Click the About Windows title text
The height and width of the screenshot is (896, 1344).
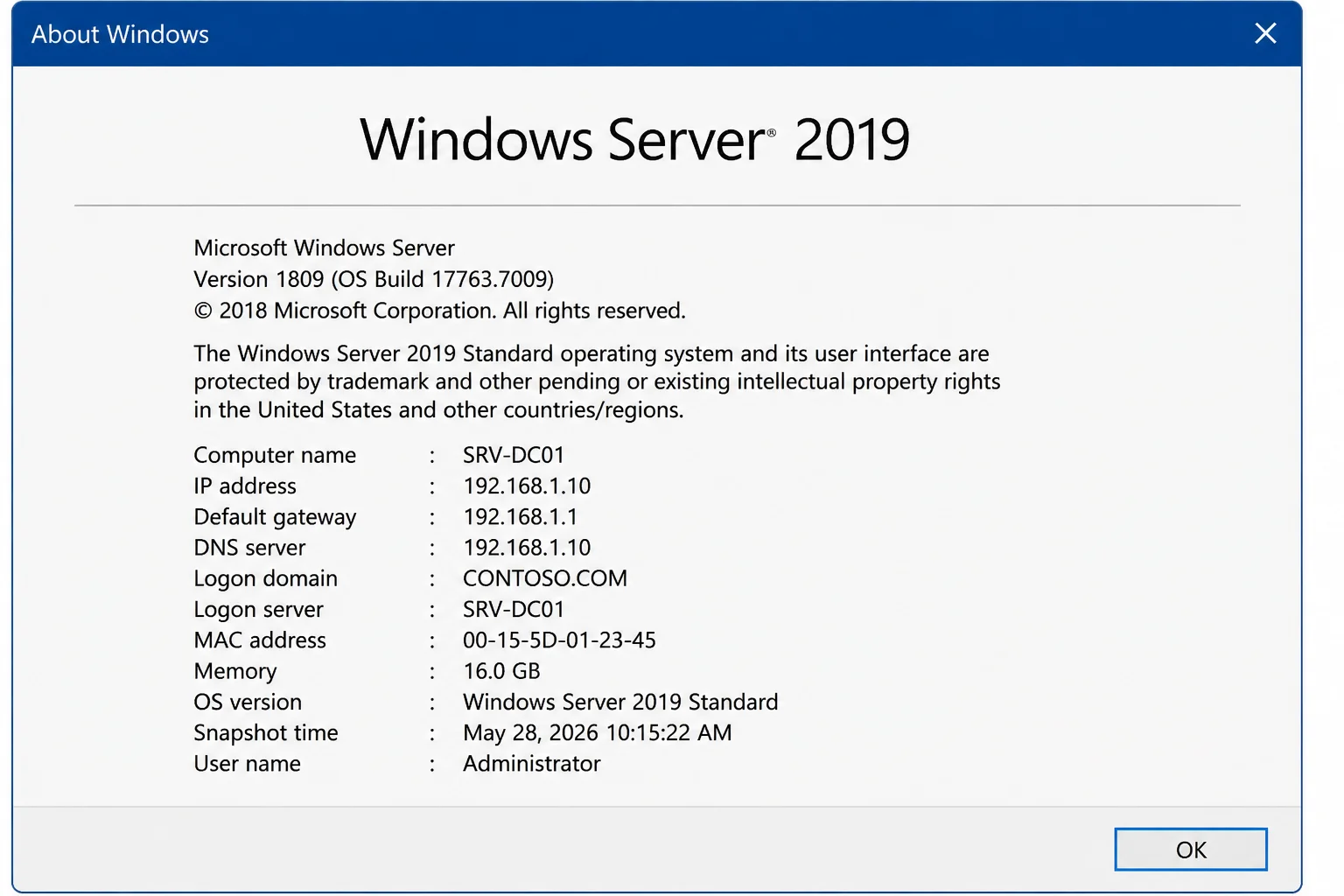pos(120,34)
